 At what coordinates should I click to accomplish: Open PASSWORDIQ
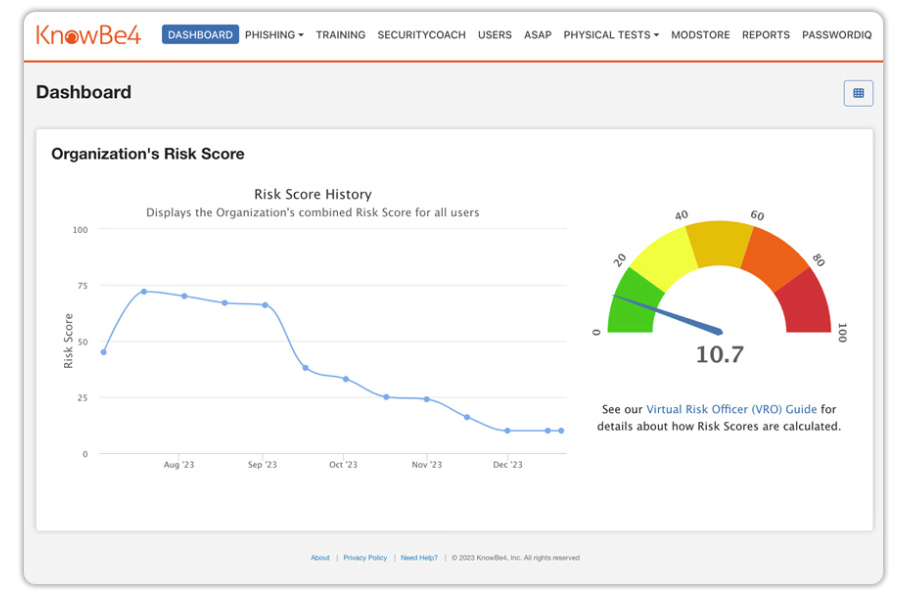click(836, 34)
